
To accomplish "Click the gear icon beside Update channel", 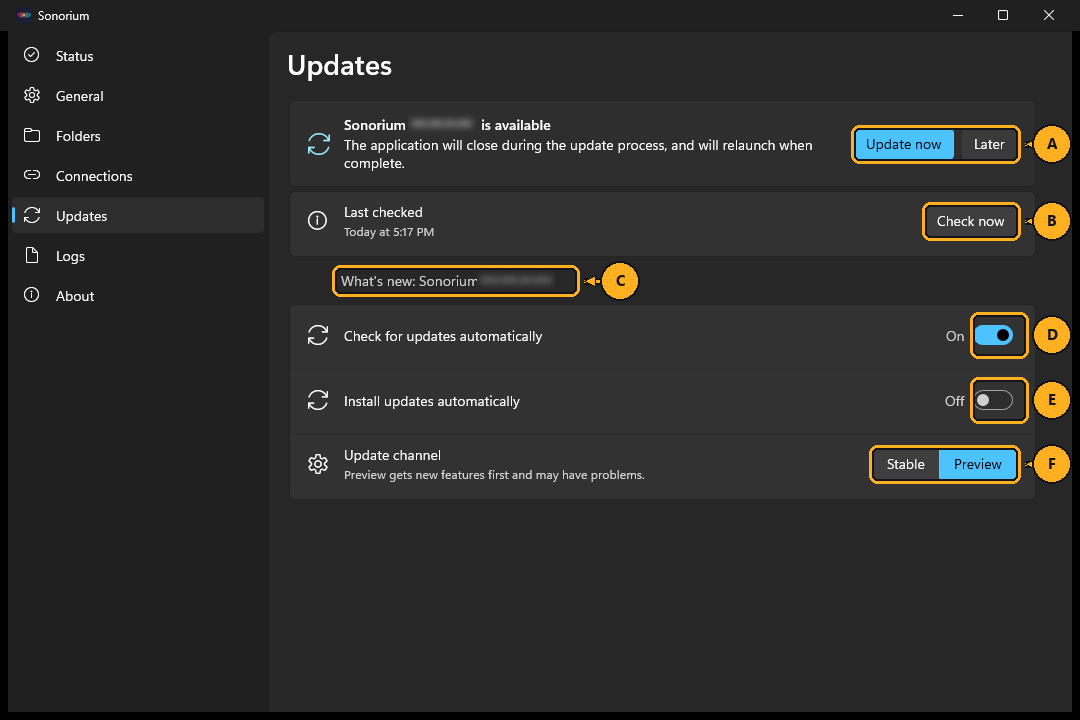I will (x=318, y=464).
